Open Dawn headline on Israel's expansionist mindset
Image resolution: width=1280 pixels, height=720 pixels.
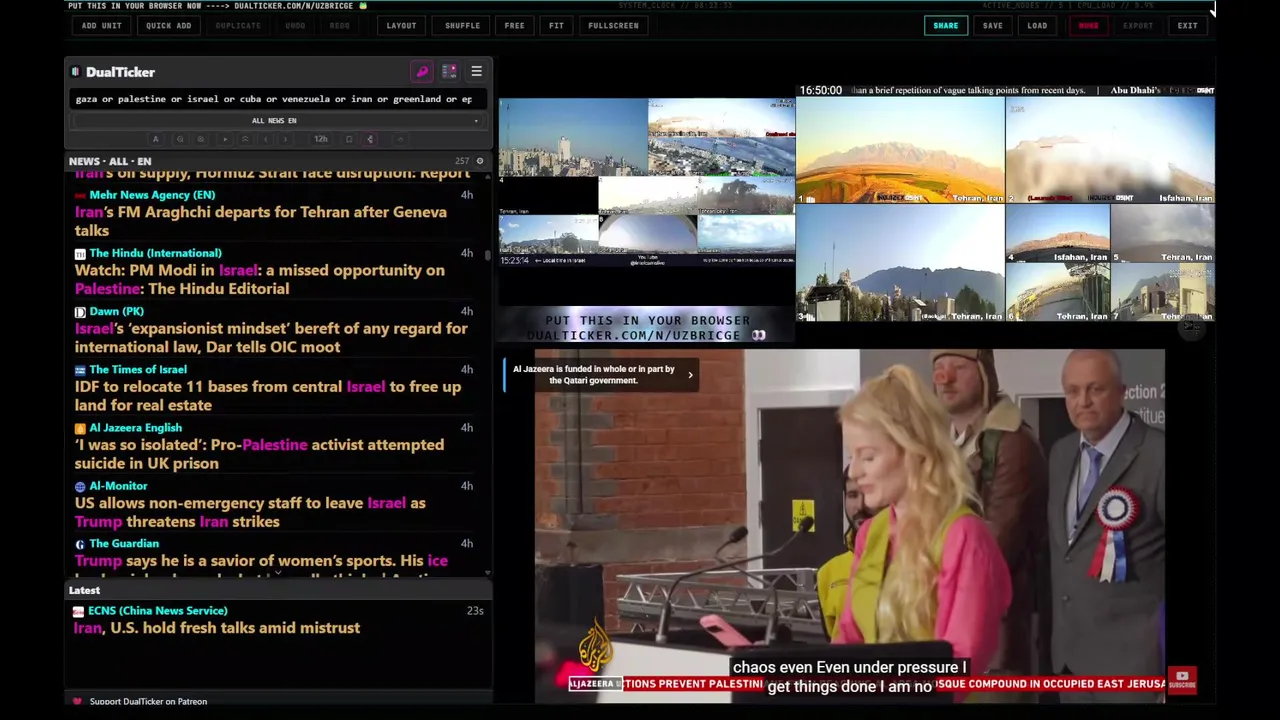[271, 337]
